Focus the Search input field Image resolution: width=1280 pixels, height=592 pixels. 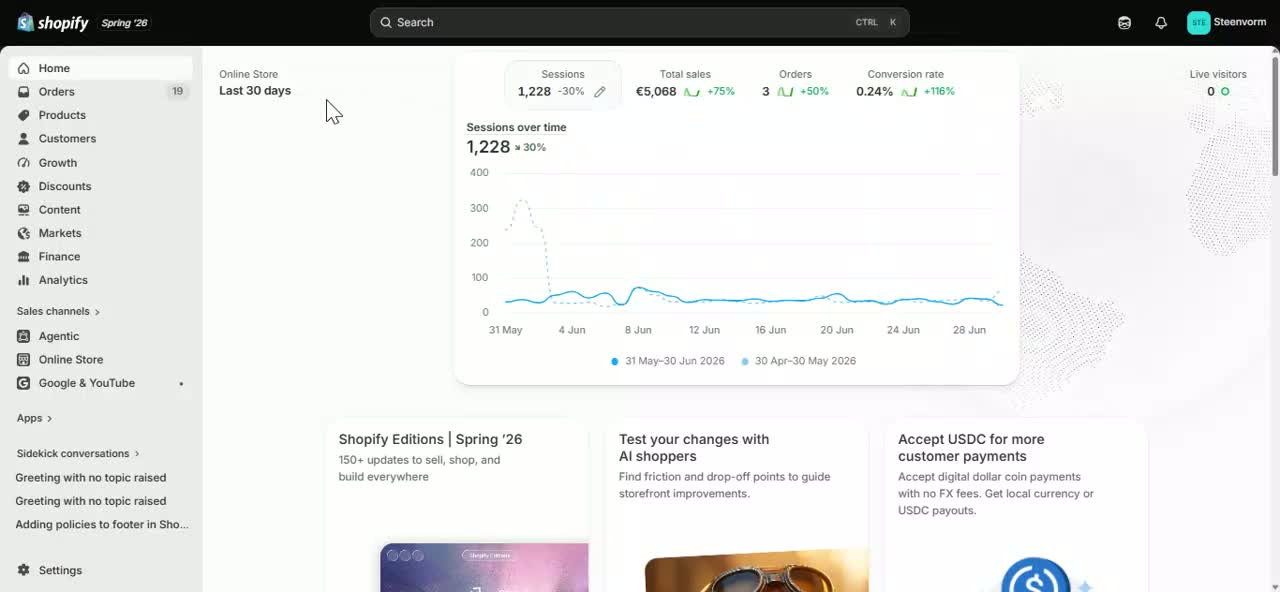tap(639, 22)
